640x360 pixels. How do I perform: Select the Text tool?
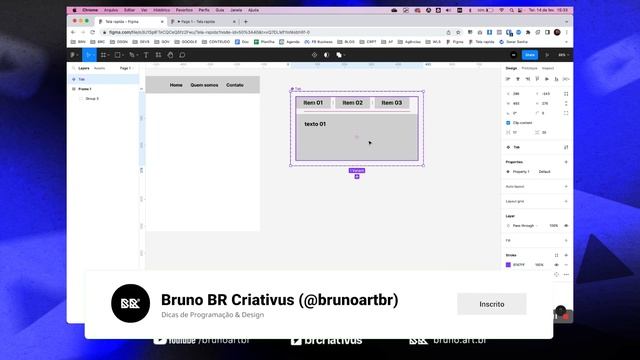pos(146,55)
